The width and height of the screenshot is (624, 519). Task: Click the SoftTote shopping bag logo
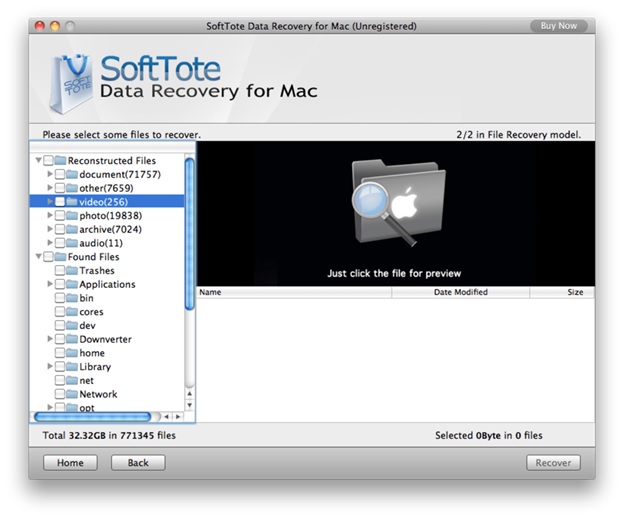click(71, 84)
